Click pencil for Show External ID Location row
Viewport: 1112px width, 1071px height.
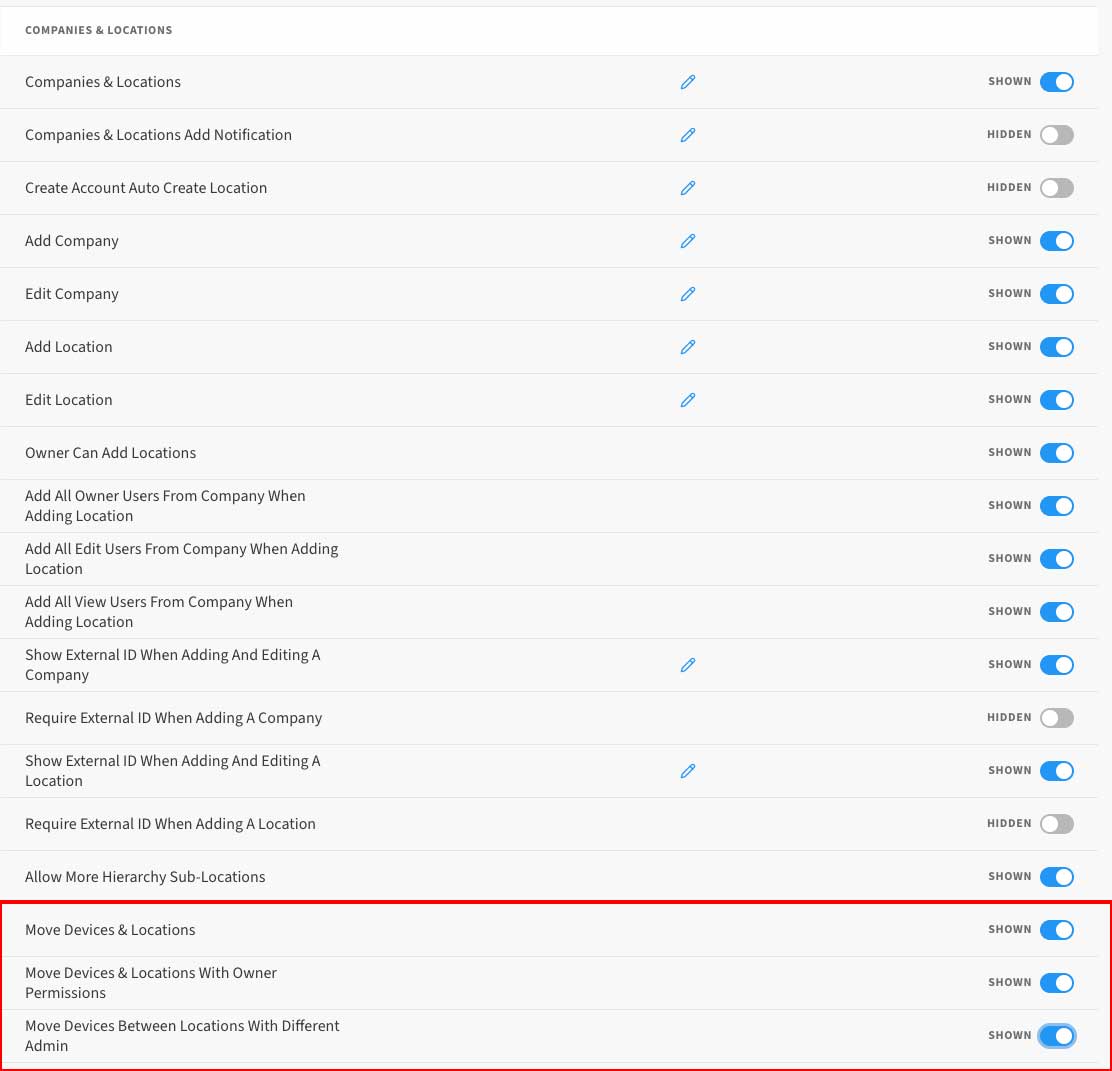(688, 771)
